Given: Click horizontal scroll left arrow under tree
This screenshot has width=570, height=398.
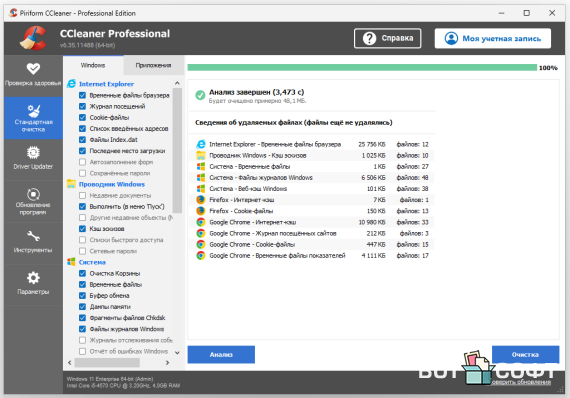Looking at the screenshot, I should [x=70, y=362].
